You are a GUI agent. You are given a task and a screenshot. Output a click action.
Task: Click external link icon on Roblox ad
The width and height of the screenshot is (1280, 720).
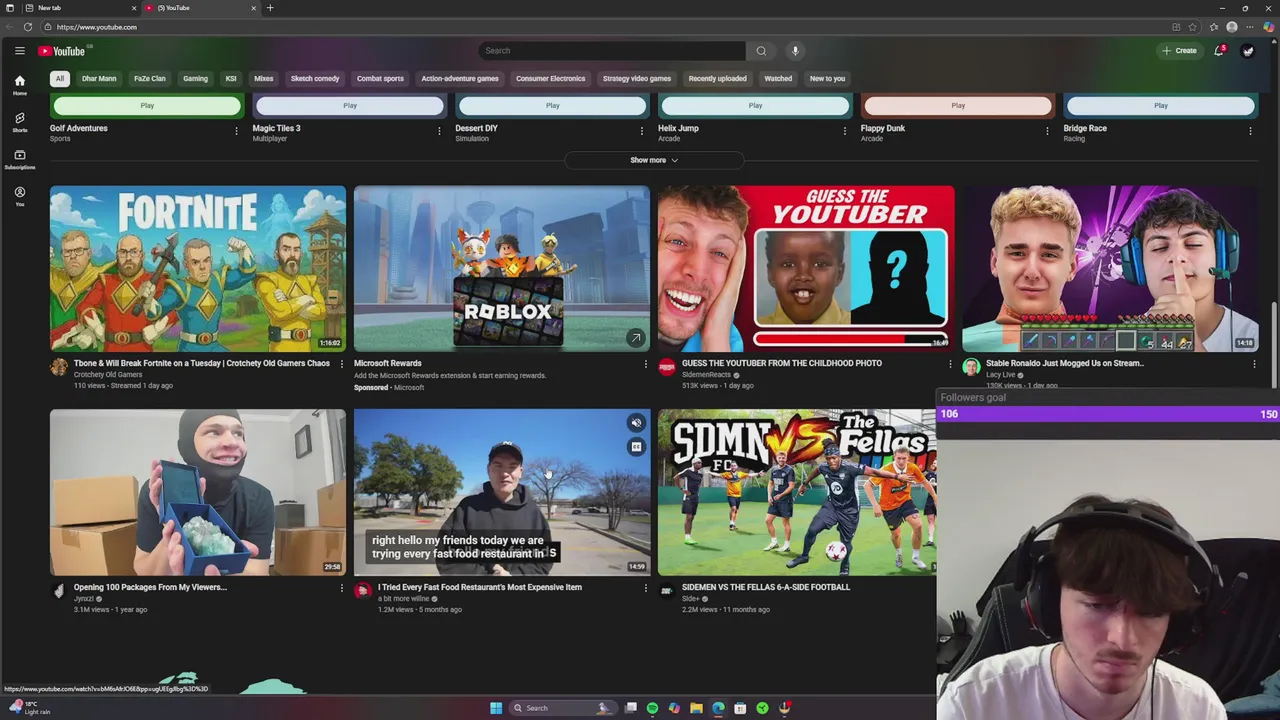click(635, 338)
